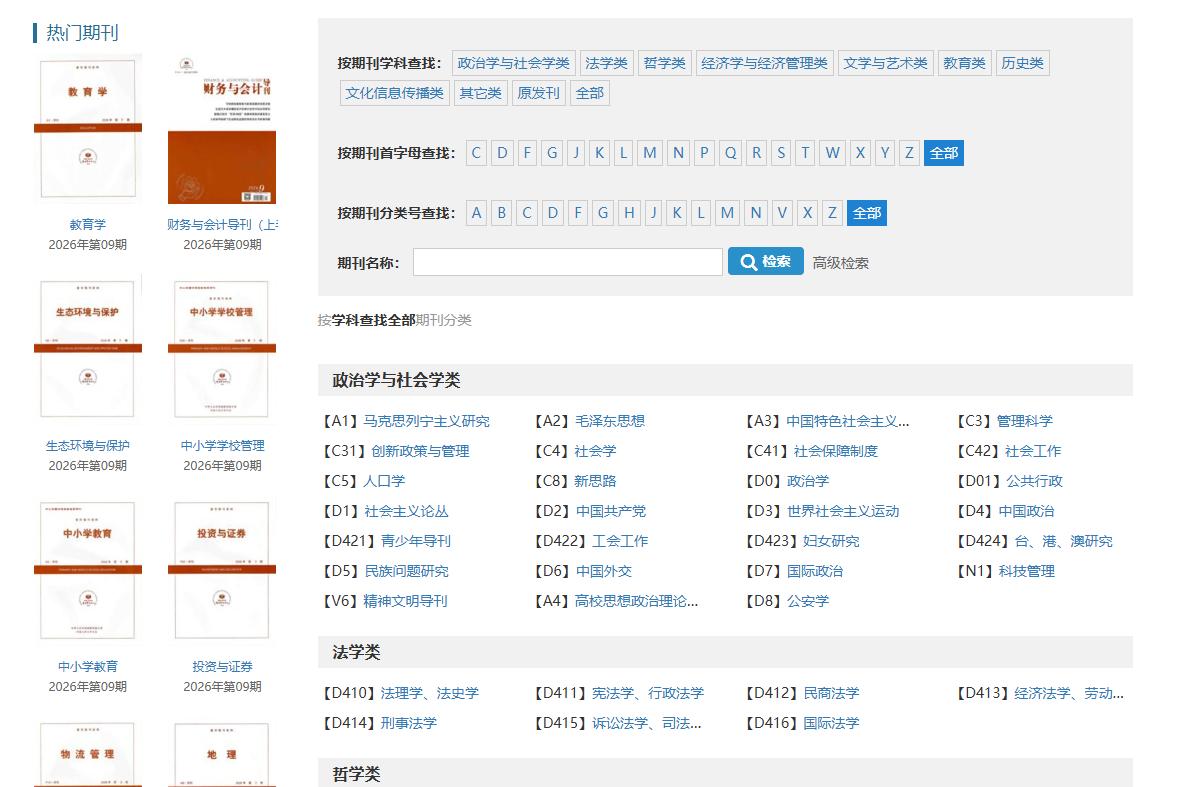This screenshot has height=787, width=1202.
Task: Filter by 历史类 subject
Action: (1022, 63)
